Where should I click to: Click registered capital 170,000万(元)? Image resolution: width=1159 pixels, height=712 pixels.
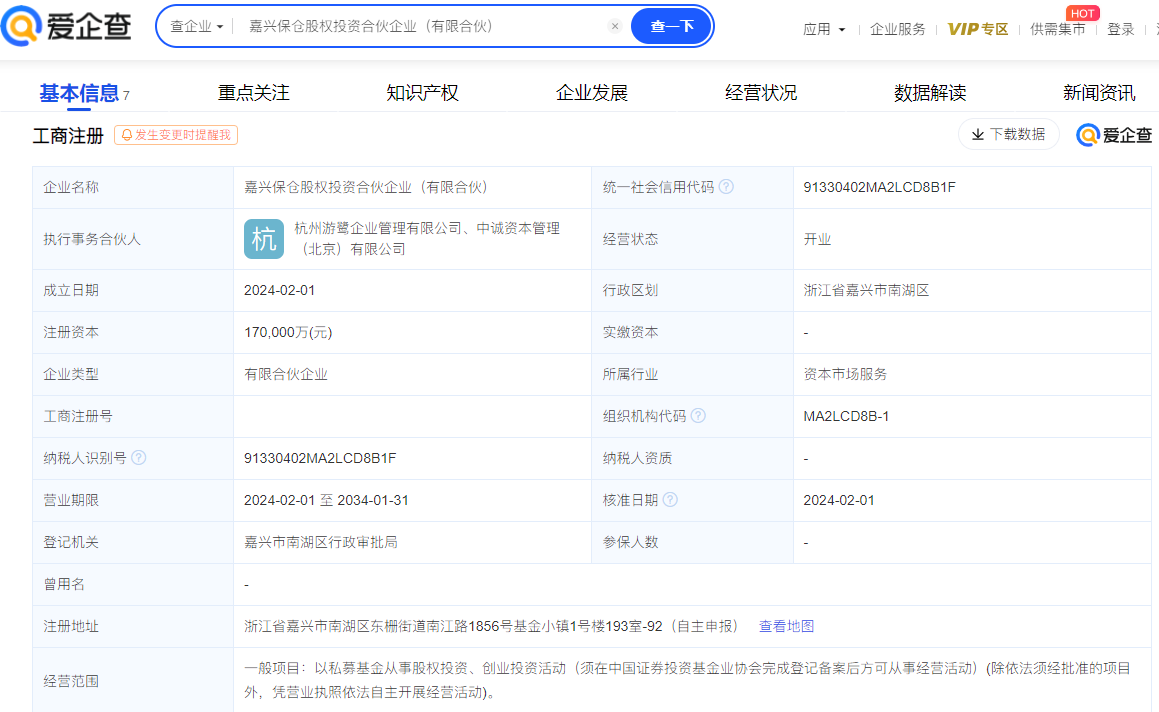(x=288, y=333)
